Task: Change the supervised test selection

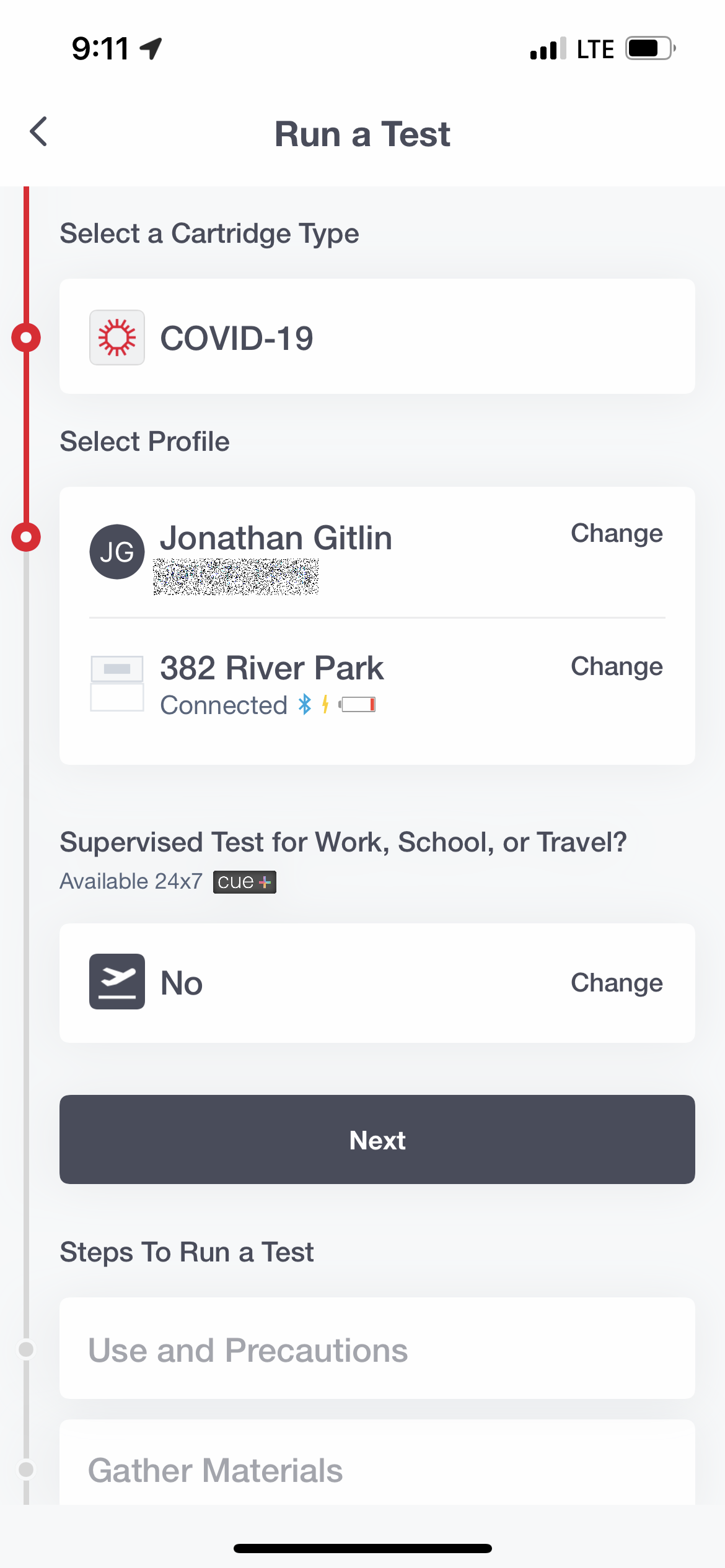Action: 617,983
